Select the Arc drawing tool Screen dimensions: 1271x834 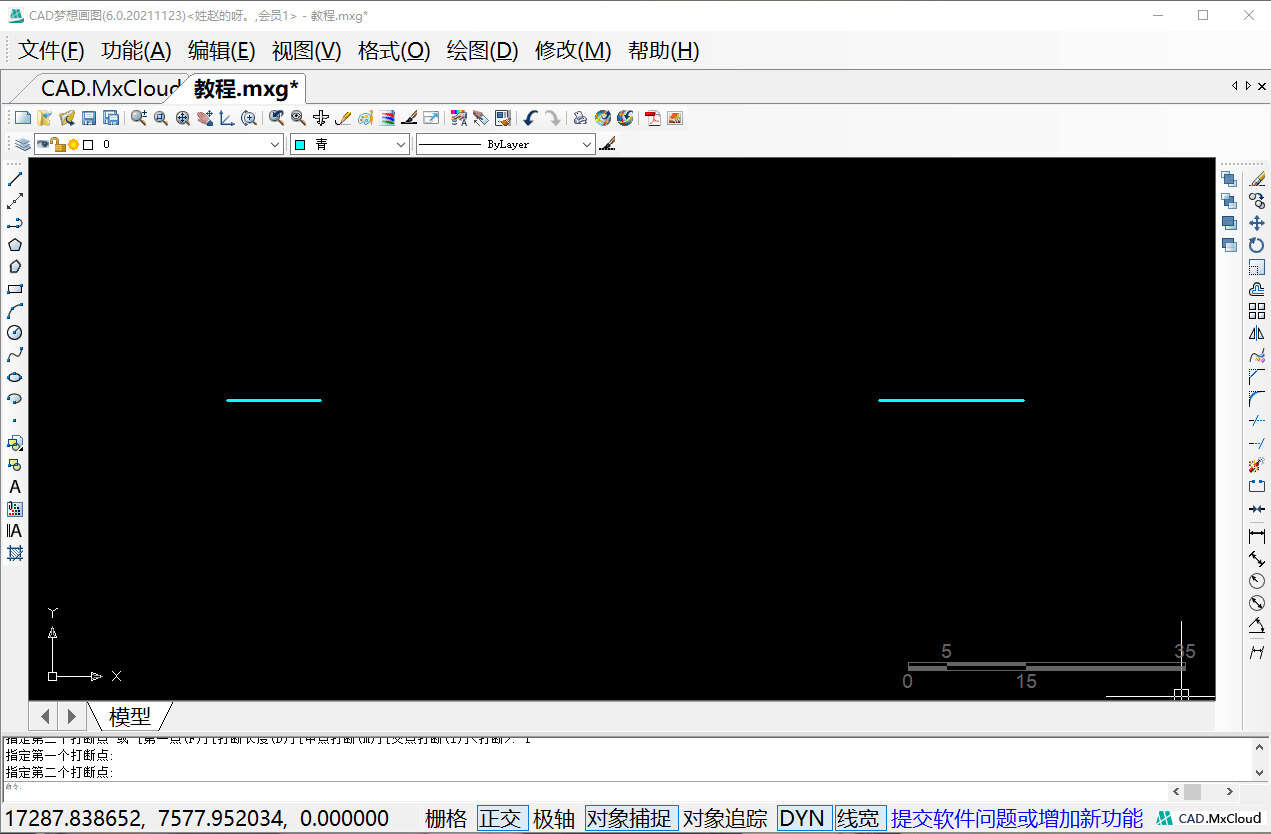tap(15, 311)
